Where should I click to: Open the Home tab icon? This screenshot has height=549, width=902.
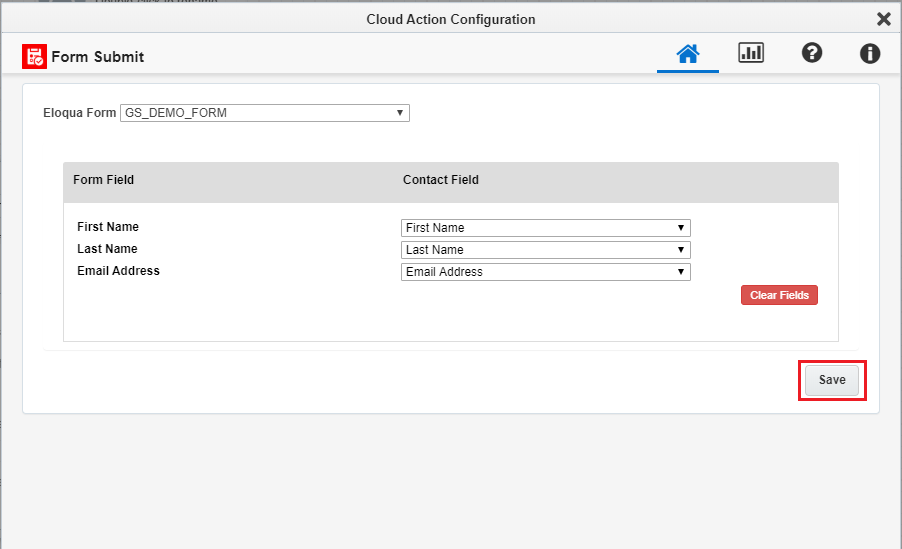(687, 54)
